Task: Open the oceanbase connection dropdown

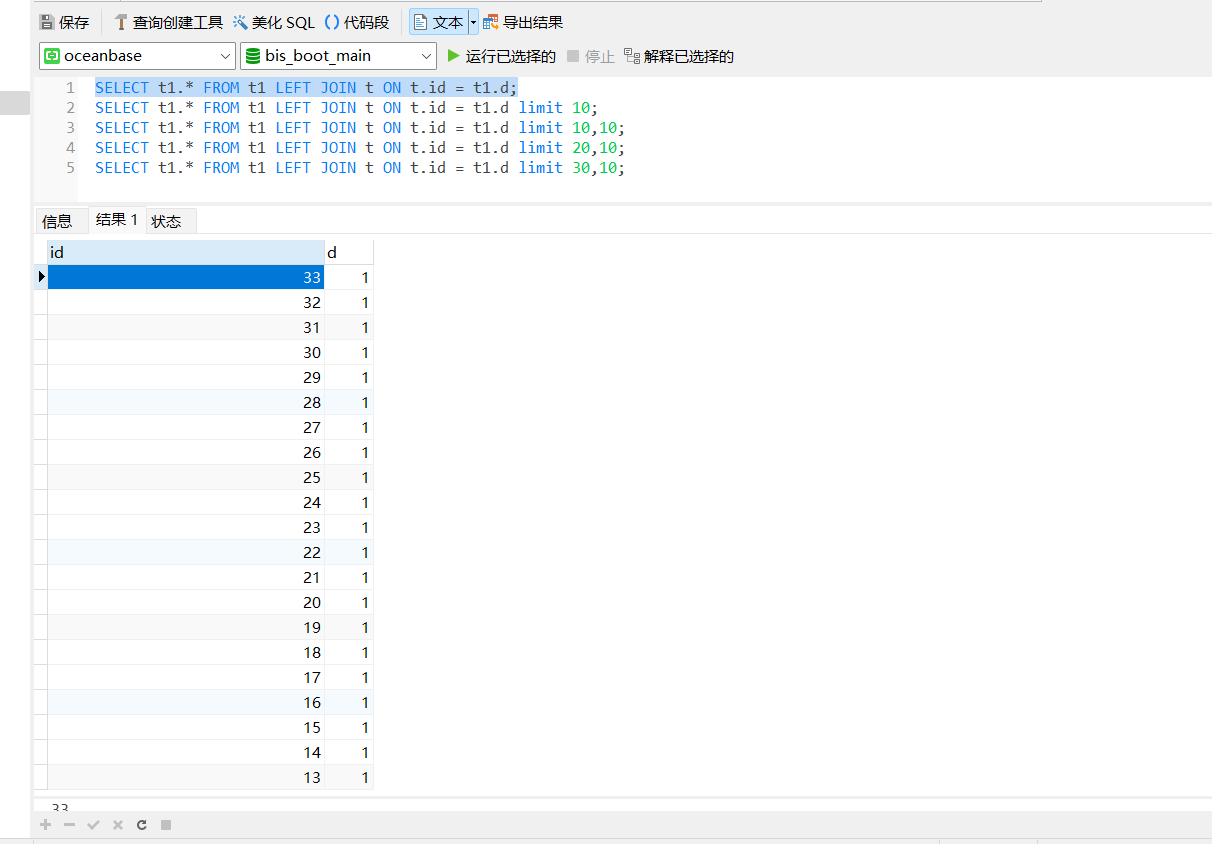Action: pyautogui.click(x=137, y=56)
